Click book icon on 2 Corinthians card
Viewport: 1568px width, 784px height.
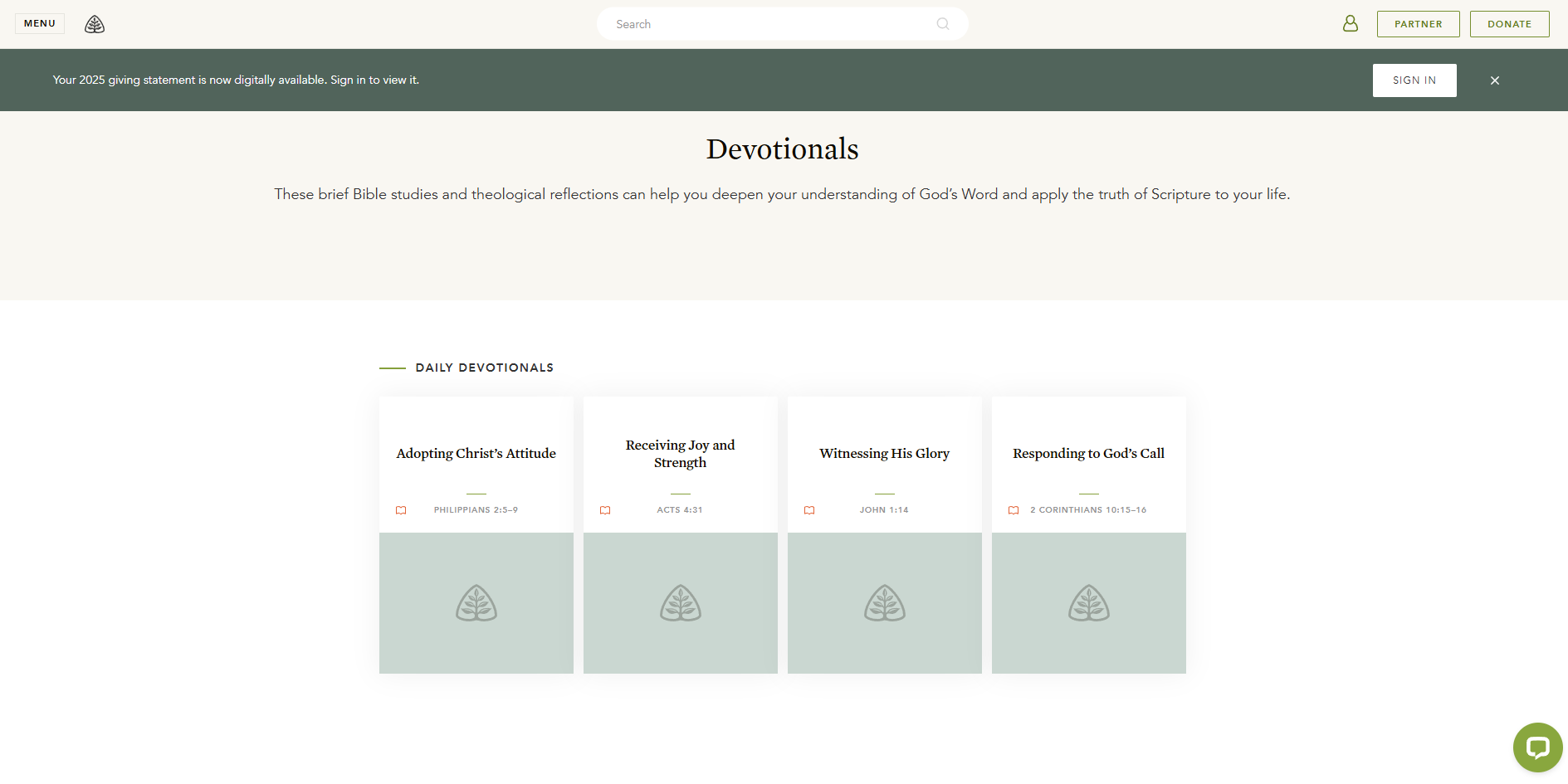pyautogui.click(x=1014, y=510)
